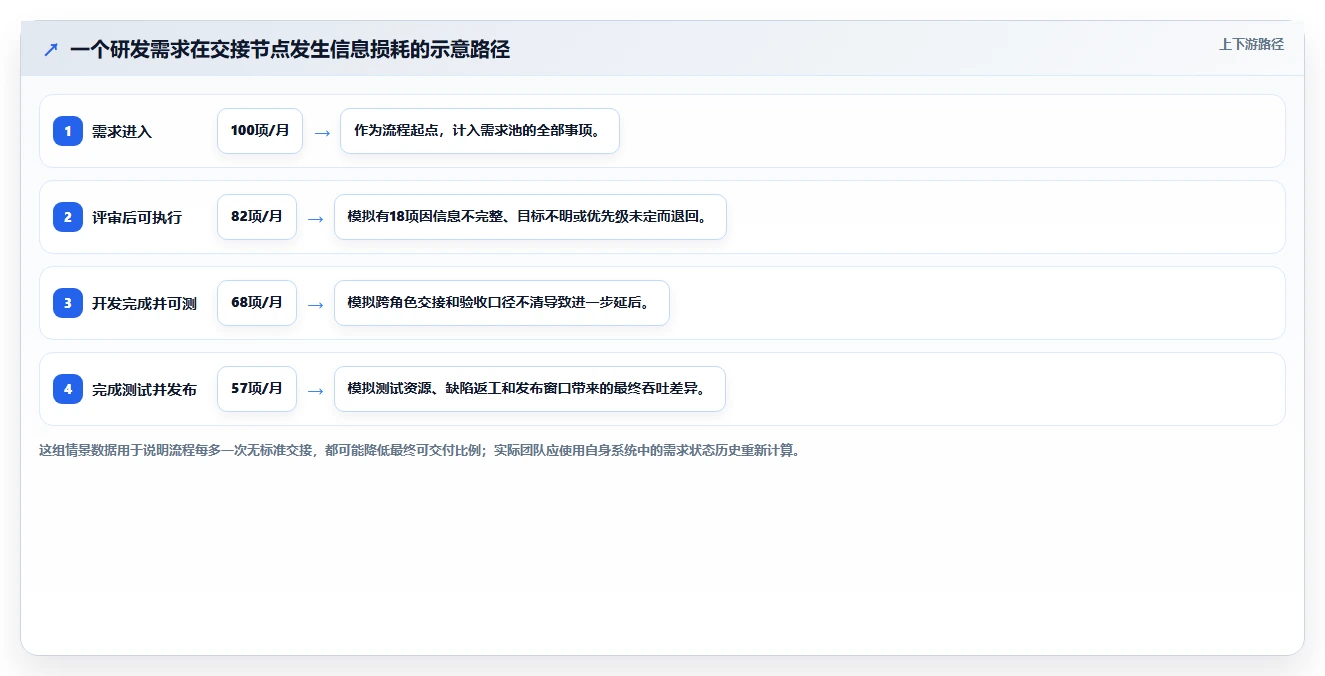This screenshot has width=1325, height=676.
Task: Click the step 1 number badge
Action: coord(68,131)
